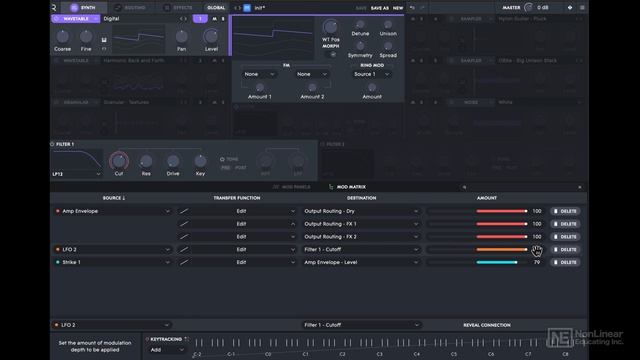Adjust the Fine tuning knob
640x360 pixels.
pos(86,37)
